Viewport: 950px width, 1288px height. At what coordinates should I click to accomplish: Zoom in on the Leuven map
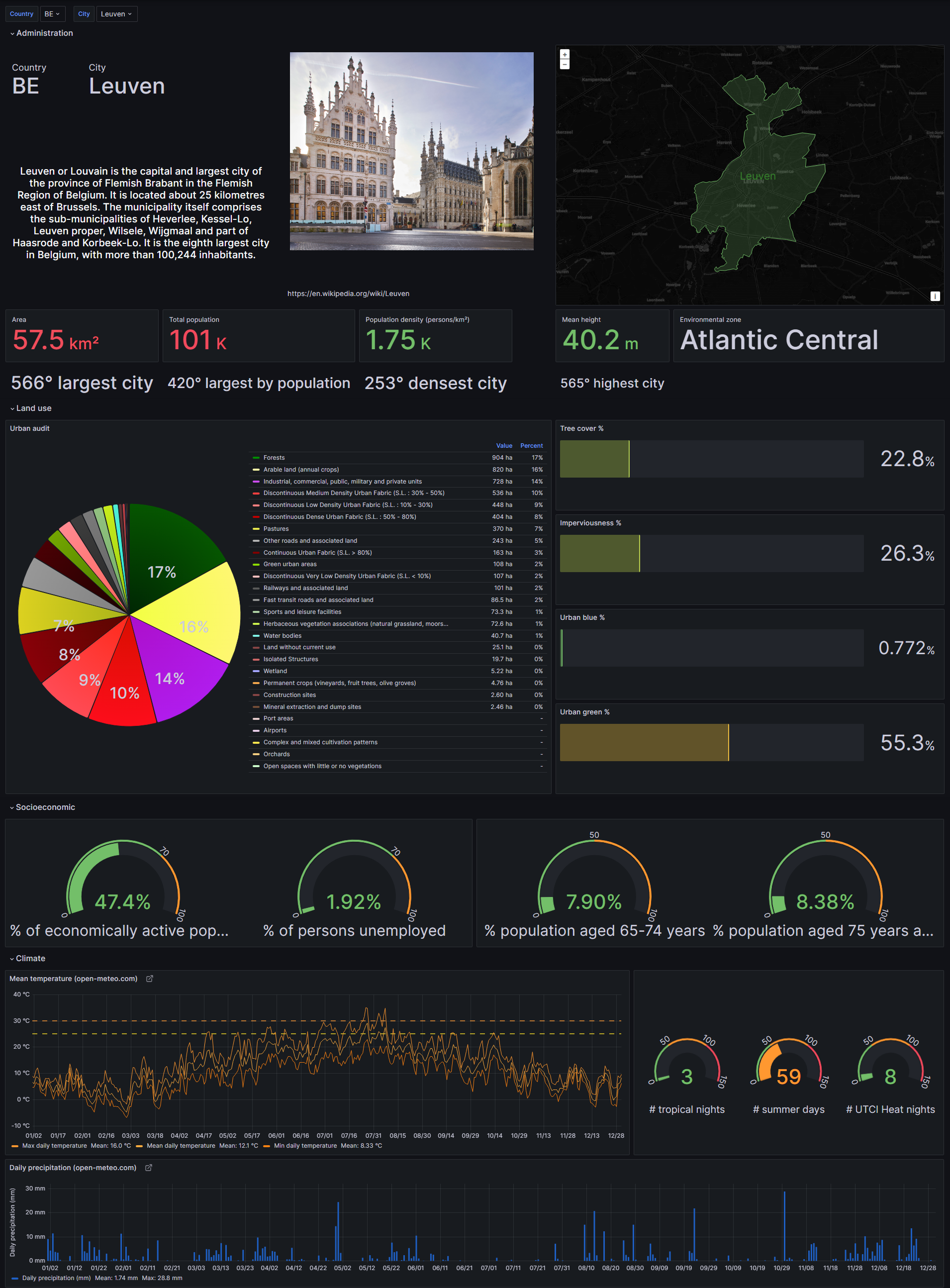click(x=565, y=55)
